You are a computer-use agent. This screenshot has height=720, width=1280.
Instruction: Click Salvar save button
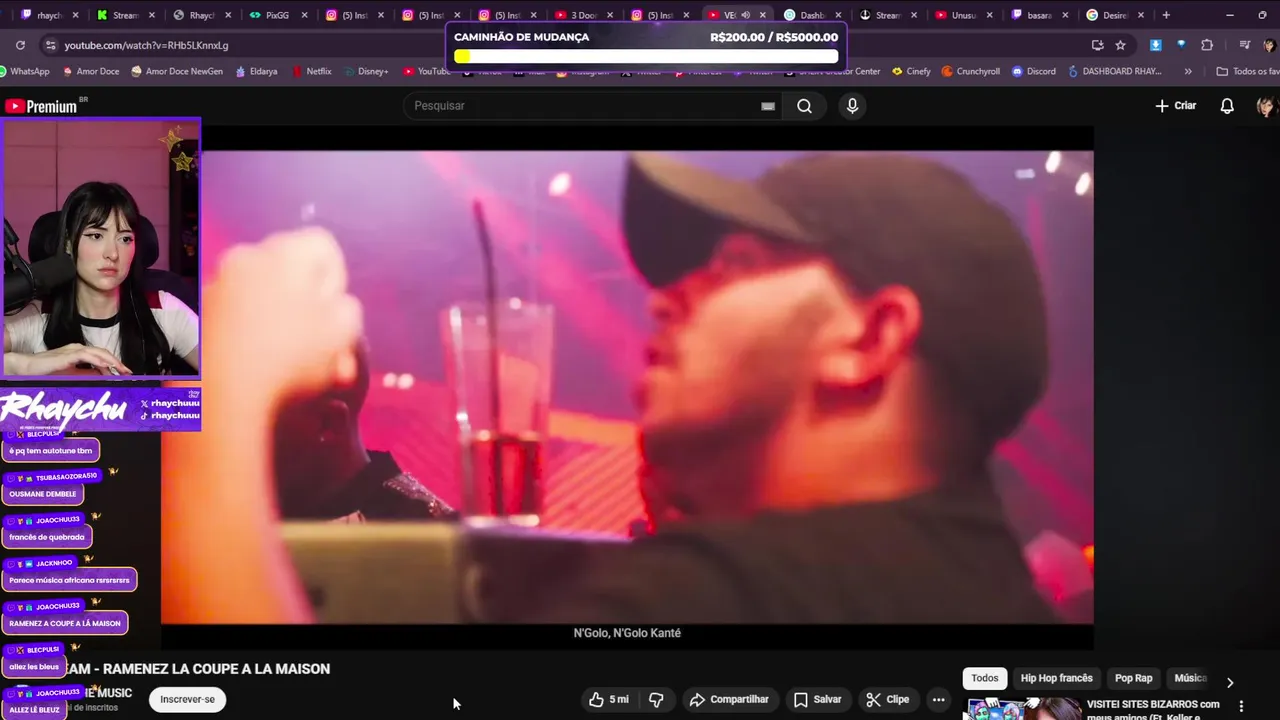pos(817,699)
